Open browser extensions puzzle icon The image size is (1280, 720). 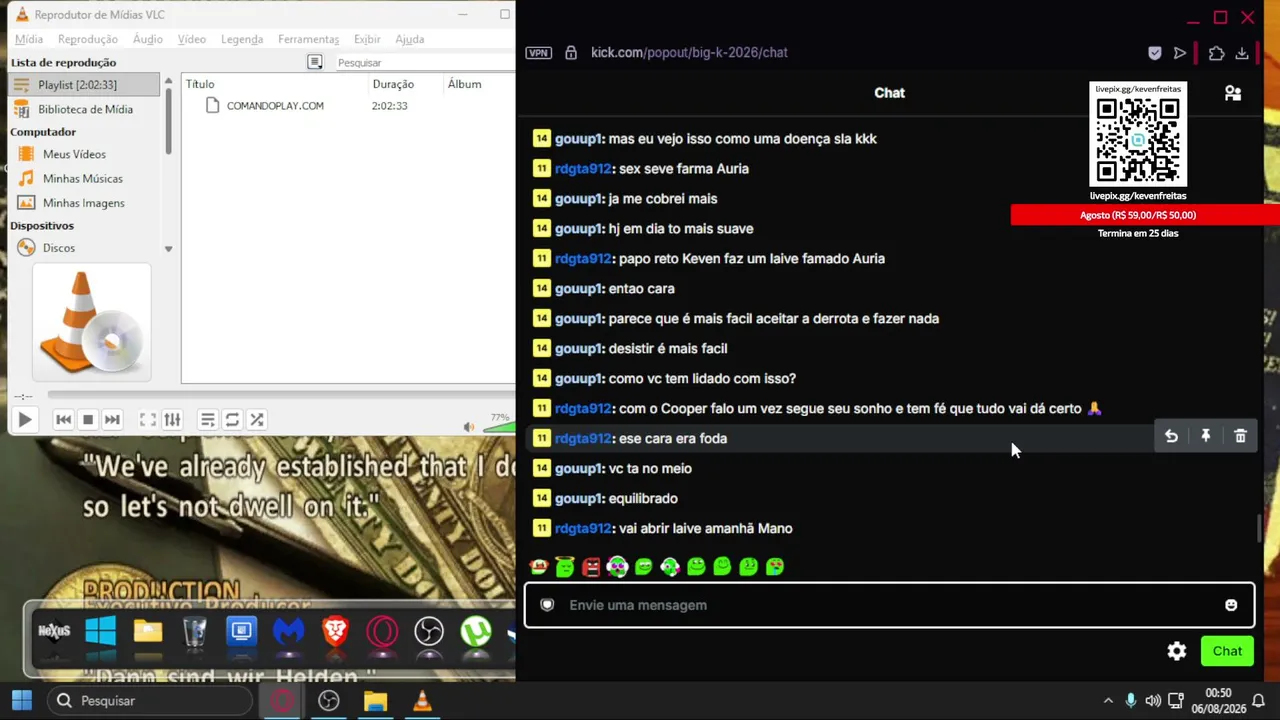point(1216,53)
